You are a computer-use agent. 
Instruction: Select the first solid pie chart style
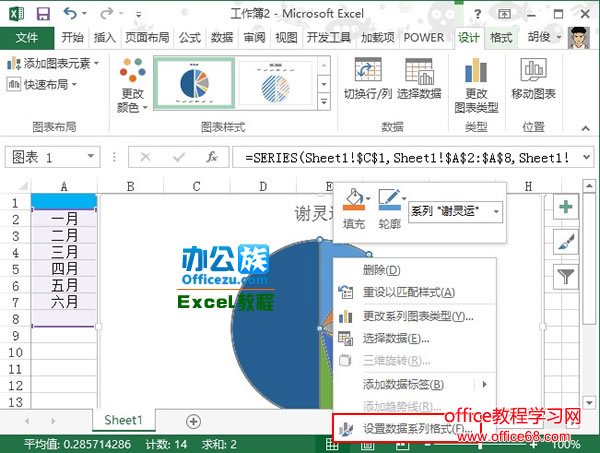(194, 83)
